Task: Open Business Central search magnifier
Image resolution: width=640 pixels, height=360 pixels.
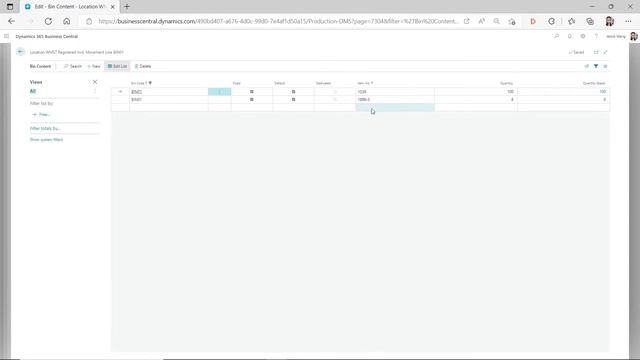Action: (x=556, y=36)
